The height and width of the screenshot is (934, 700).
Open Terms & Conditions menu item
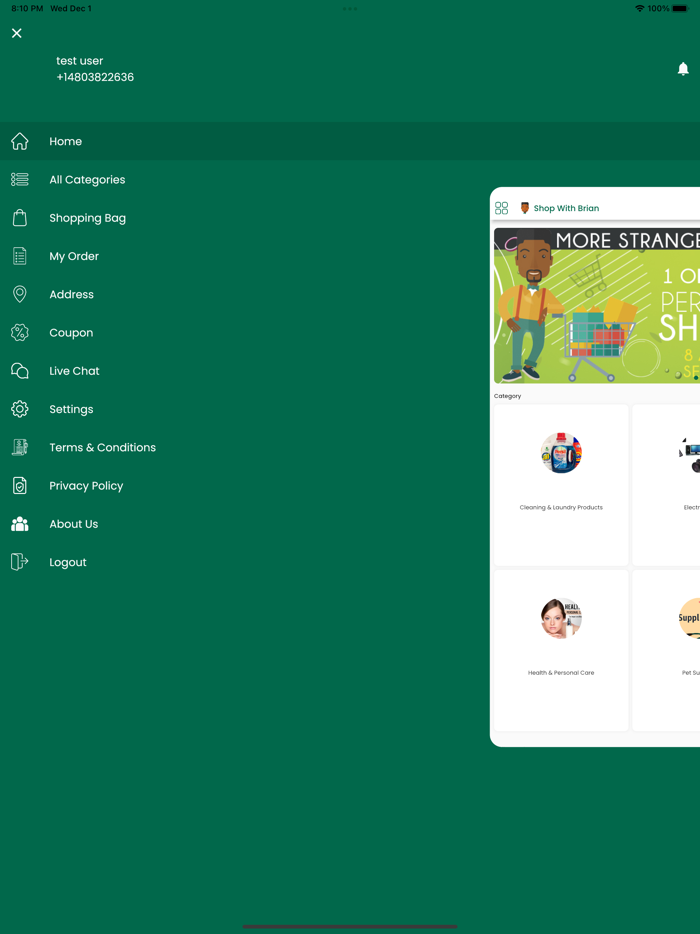point(102,447)
